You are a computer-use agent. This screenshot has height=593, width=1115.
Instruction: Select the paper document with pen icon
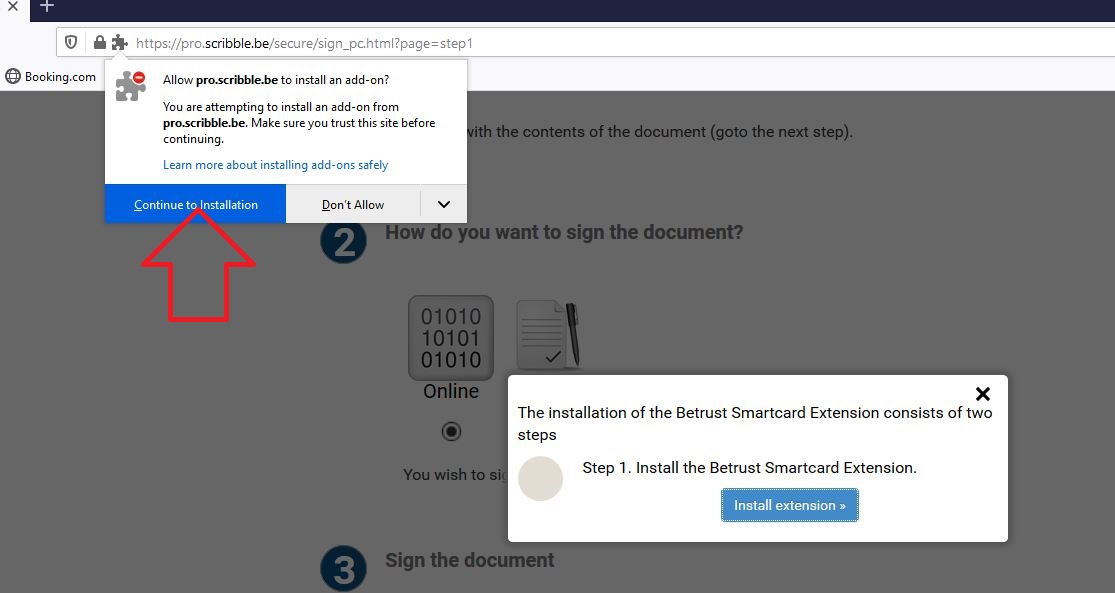(x=548, y=334)
